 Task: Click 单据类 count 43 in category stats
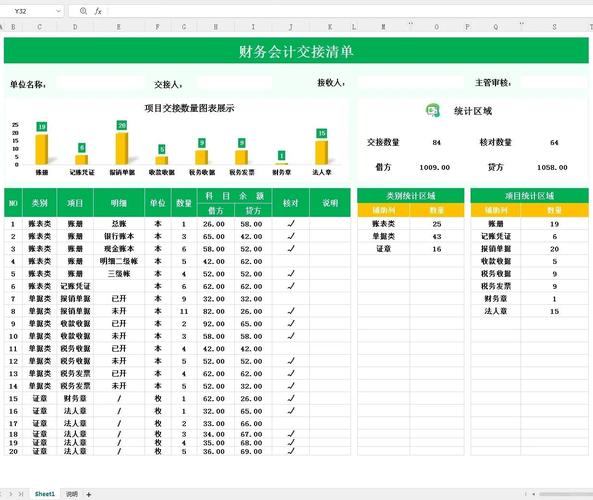437,236
